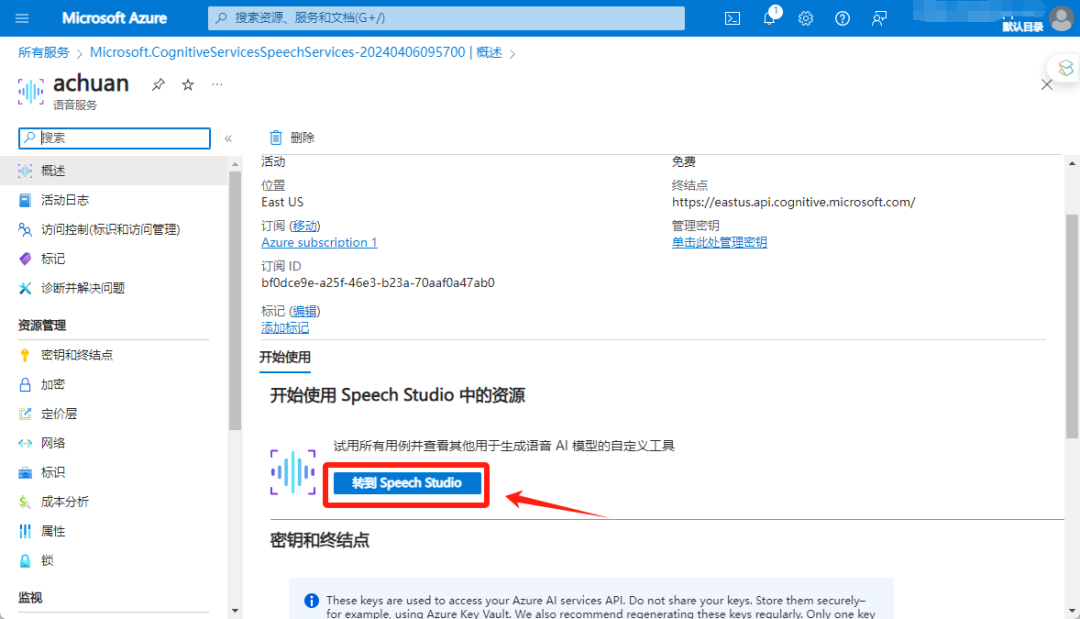Click the help question mark icon

pos(842,19)
